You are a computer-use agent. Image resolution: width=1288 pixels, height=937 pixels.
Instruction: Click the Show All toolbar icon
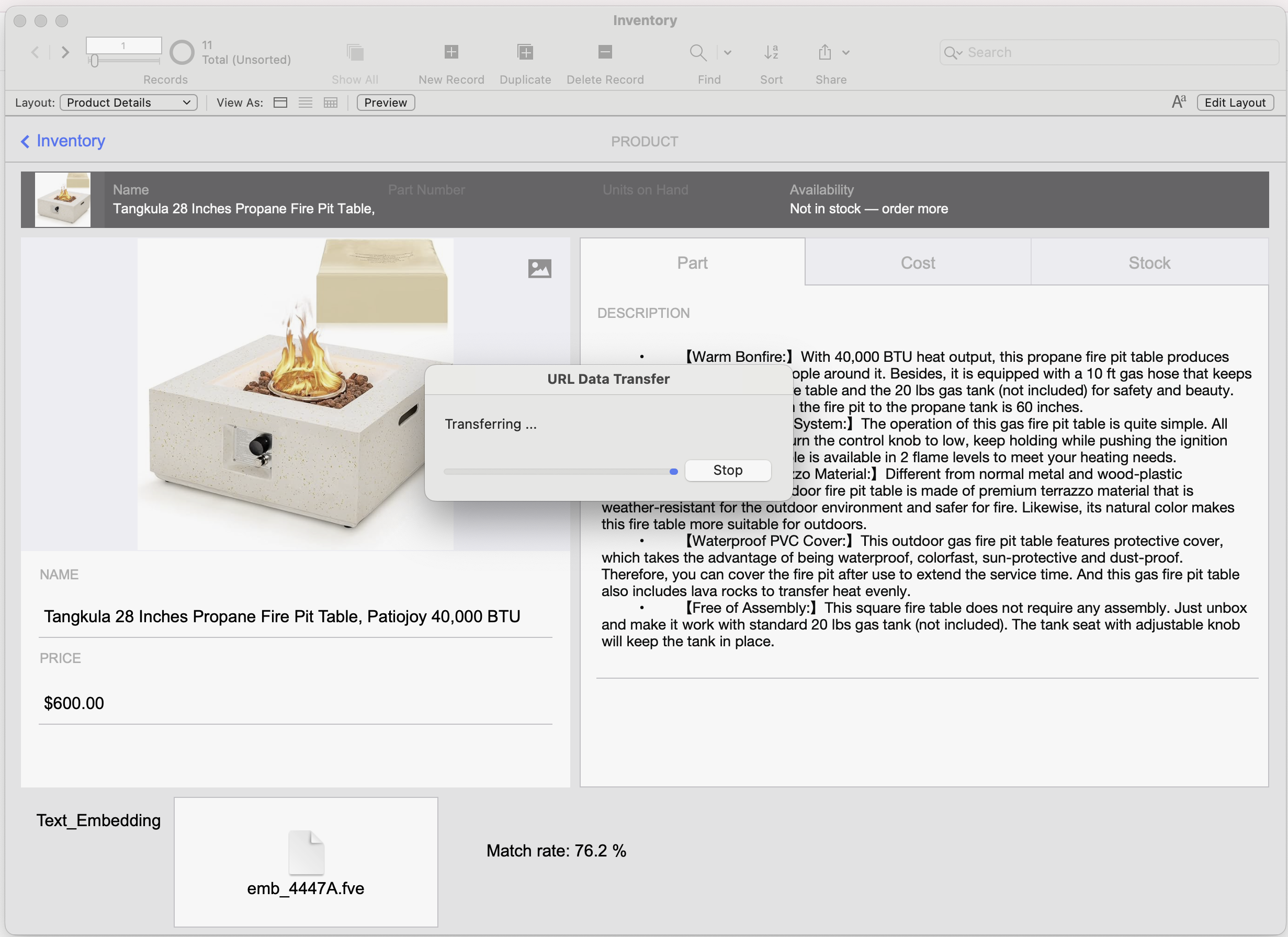pos(355,52)
